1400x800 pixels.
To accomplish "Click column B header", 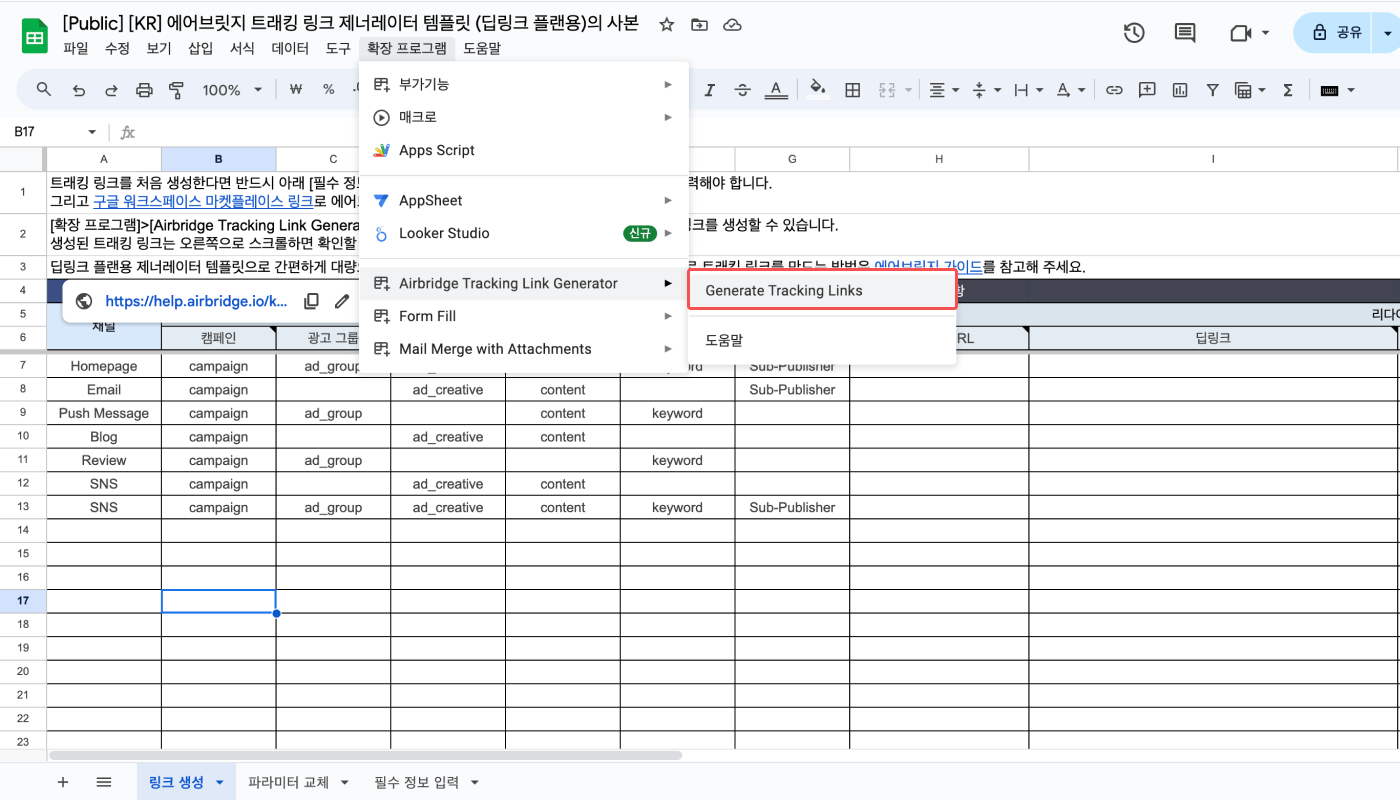I will tap(218, 159).
